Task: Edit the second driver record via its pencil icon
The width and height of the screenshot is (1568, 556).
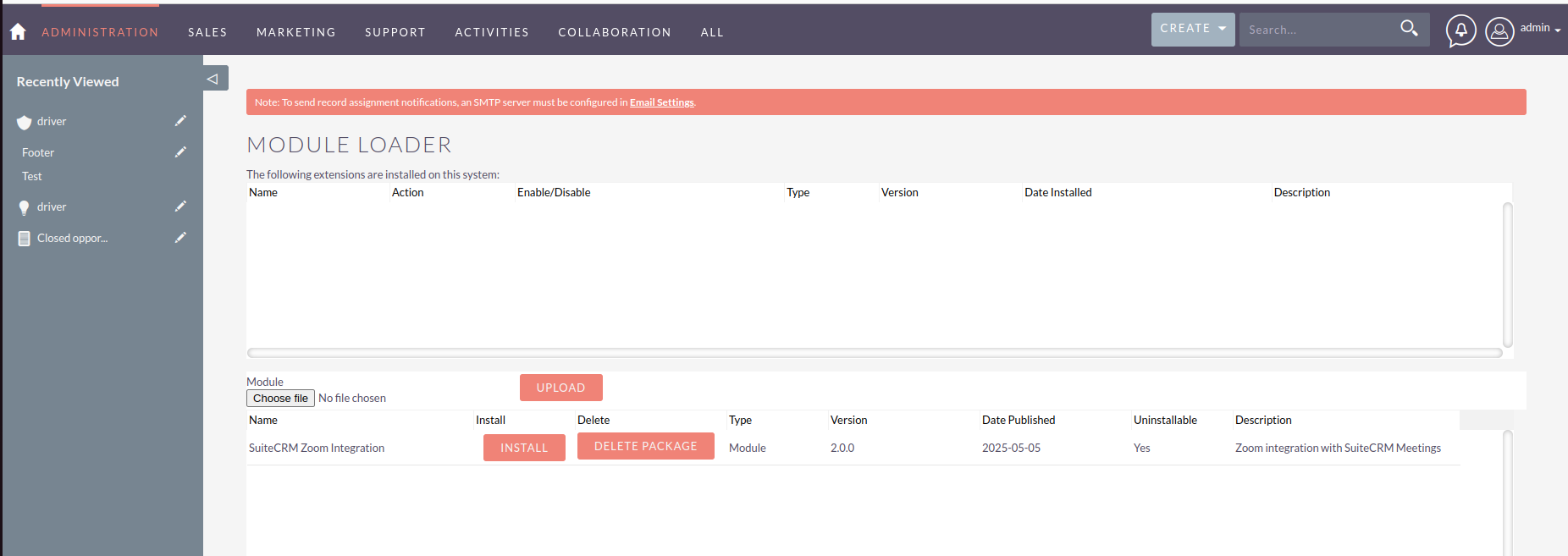Action: (180, 206)
